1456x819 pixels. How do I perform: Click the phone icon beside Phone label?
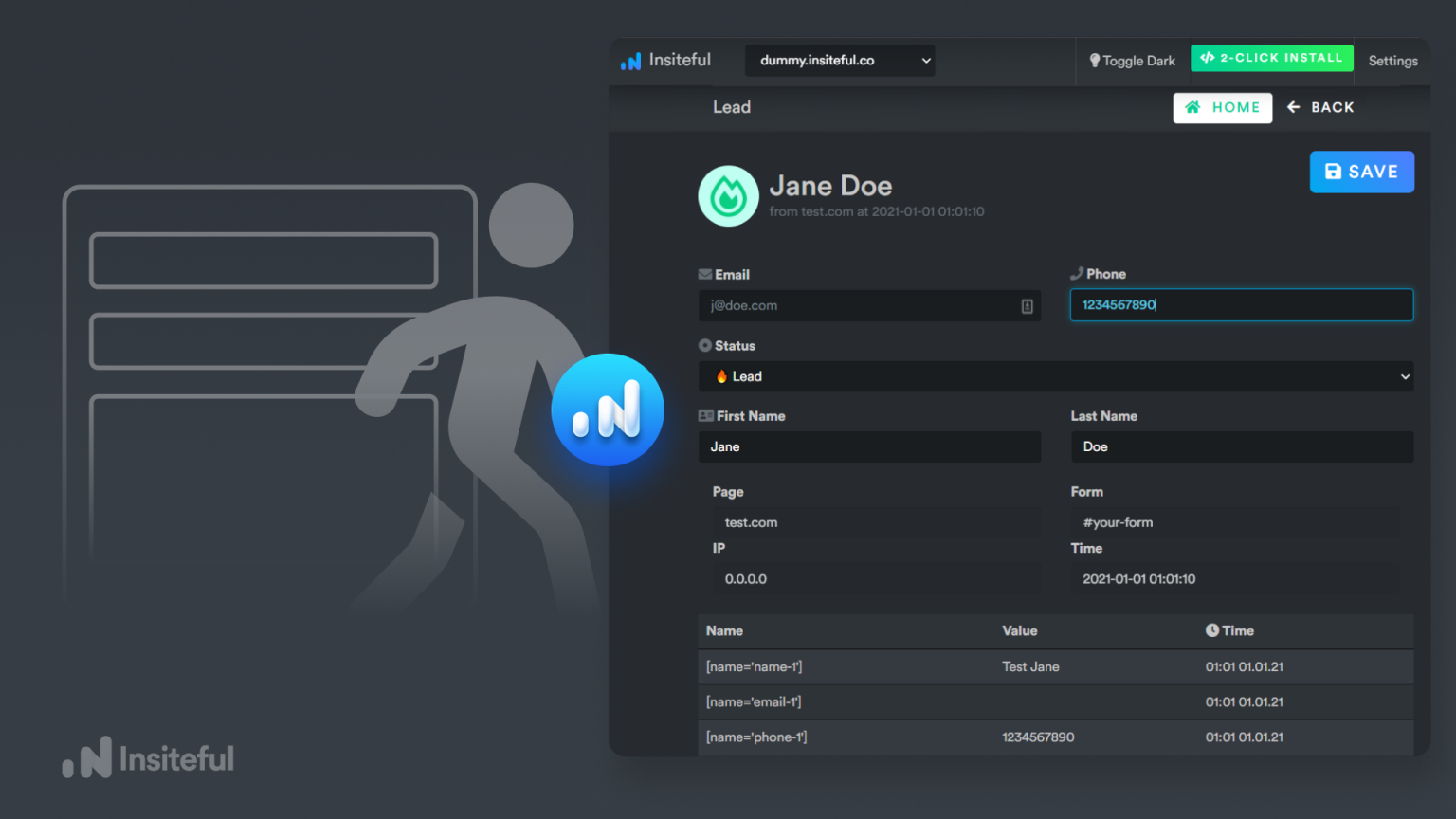(1077, 274)
